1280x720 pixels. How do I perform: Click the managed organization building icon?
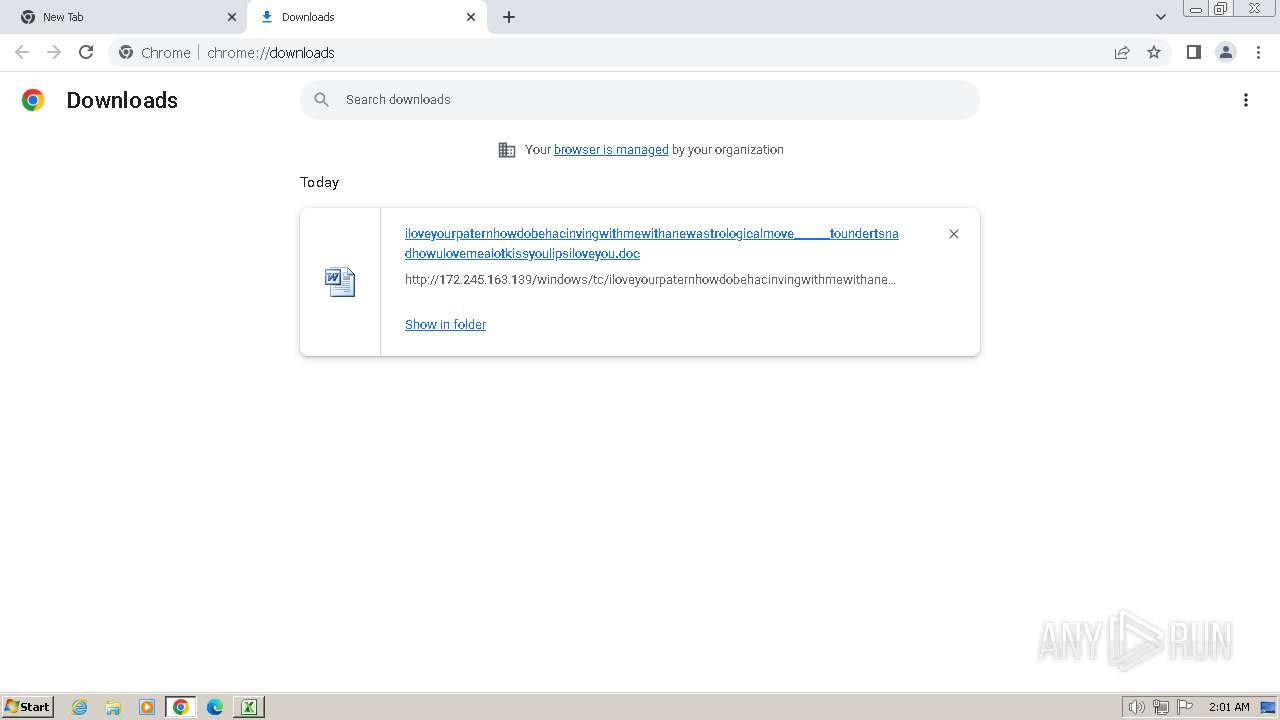[x=507, y=150]
